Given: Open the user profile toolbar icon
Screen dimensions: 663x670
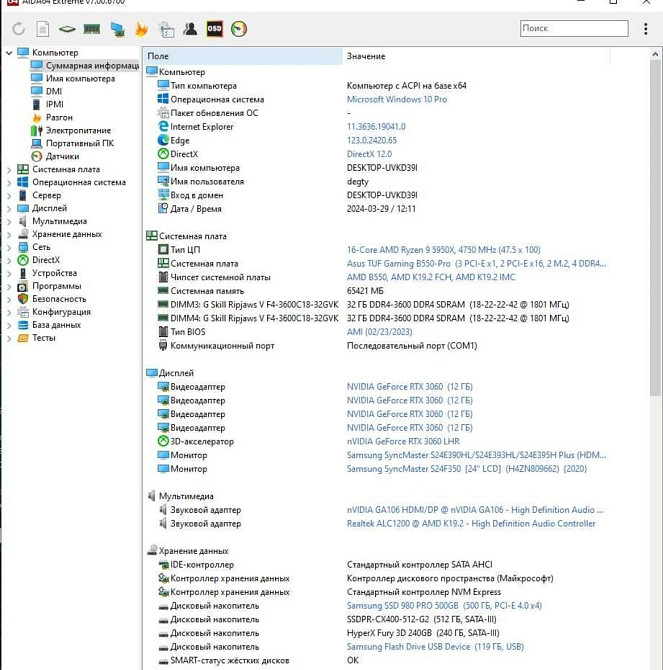Looking at the screenshot, I should (x=190, y=30).
